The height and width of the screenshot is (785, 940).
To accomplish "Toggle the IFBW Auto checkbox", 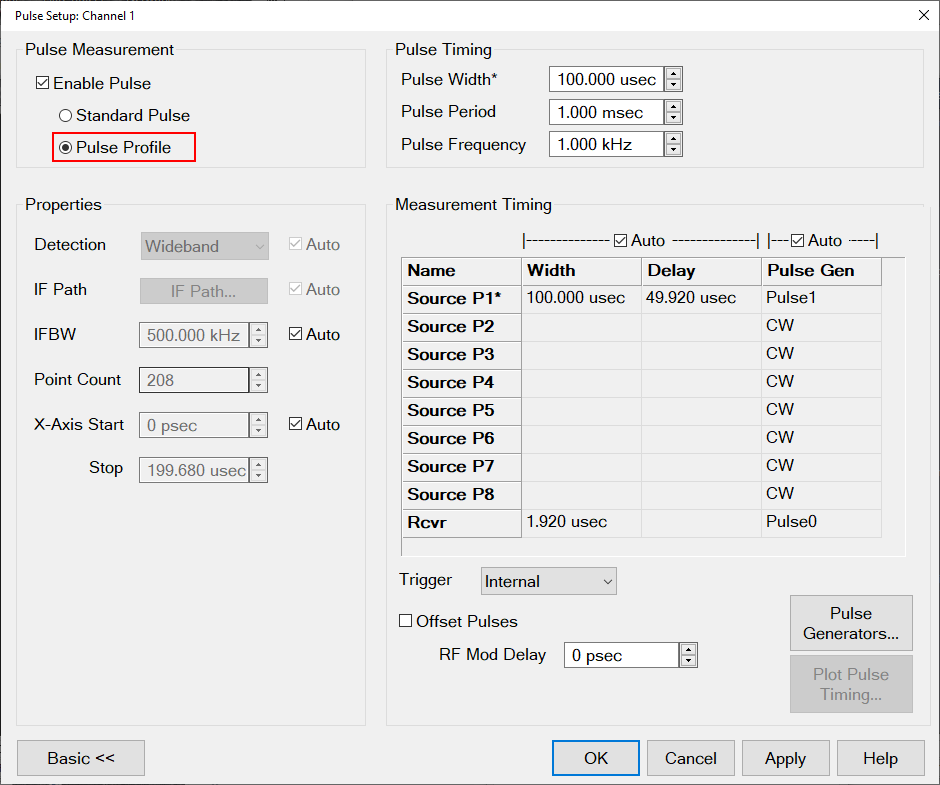I will 295,335.
